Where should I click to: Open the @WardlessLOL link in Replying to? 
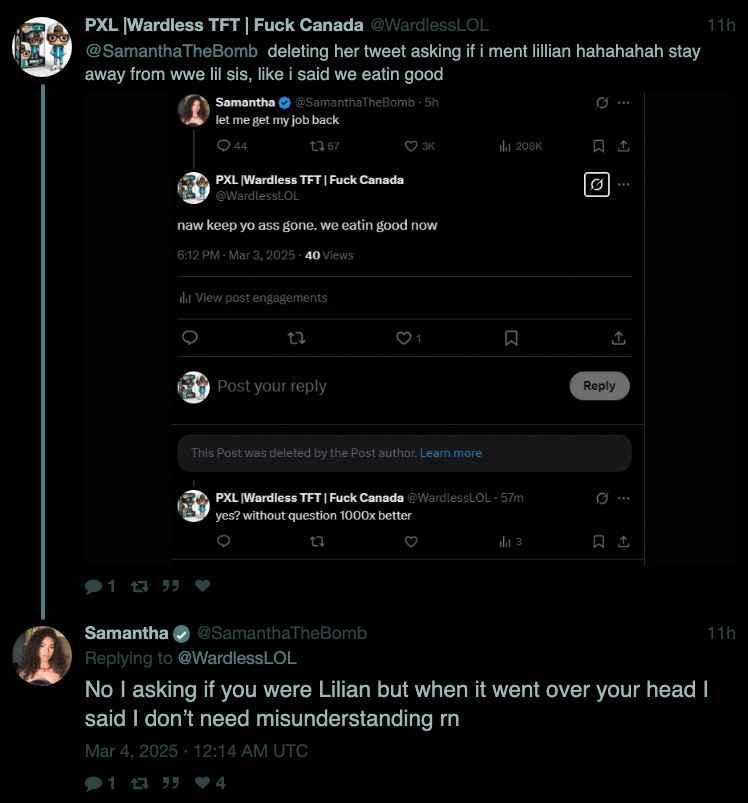click(x=236, y=658)
